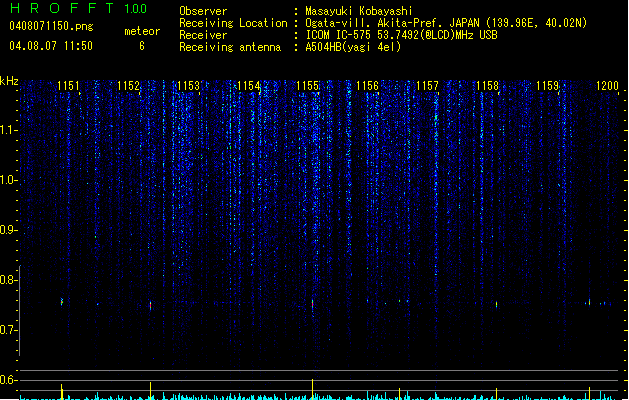Click the kHz axis unit label
Viewport: 629px width, 400px height.
click(9, 81)
